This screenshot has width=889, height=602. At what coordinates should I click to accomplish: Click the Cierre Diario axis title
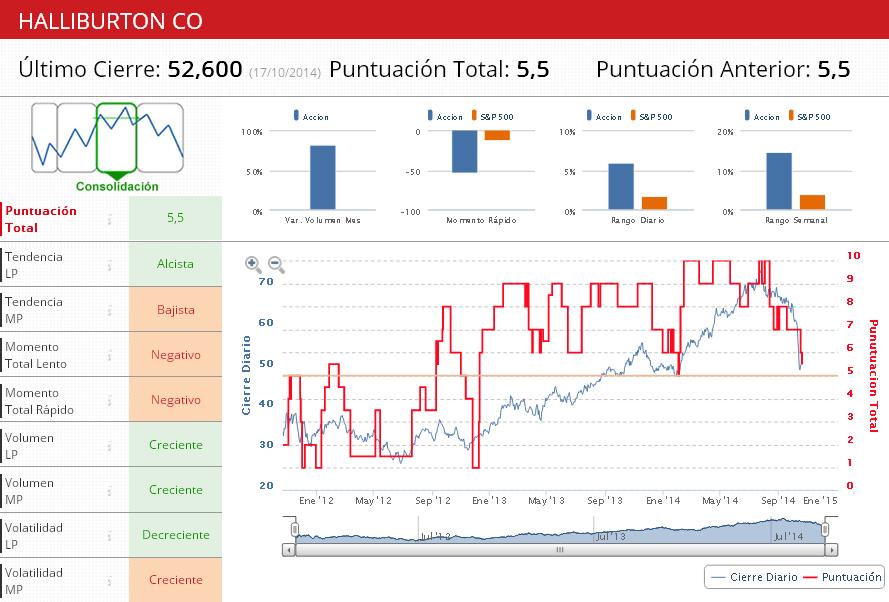point(246,375)
